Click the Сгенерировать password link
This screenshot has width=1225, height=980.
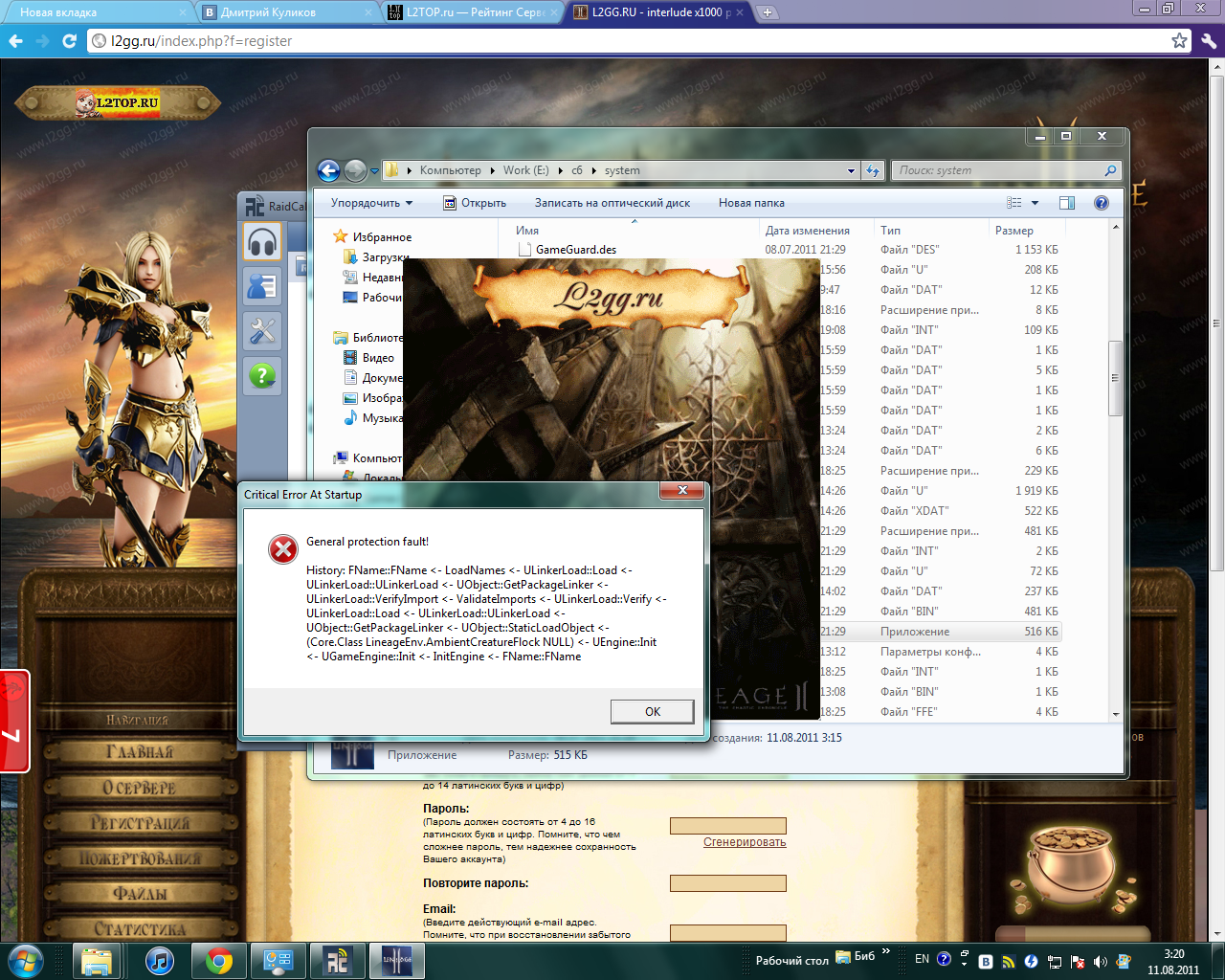[x=745, y=842]
